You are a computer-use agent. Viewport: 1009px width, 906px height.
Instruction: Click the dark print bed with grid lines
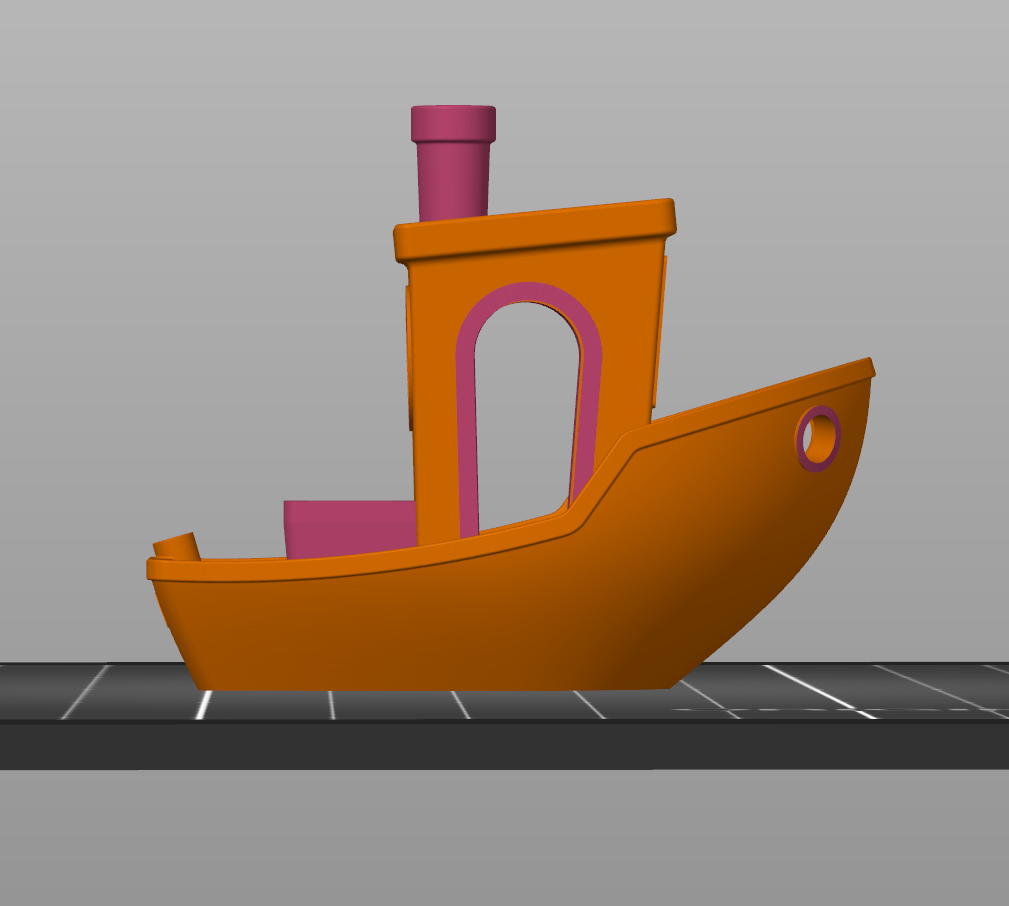tap(504, 716)
